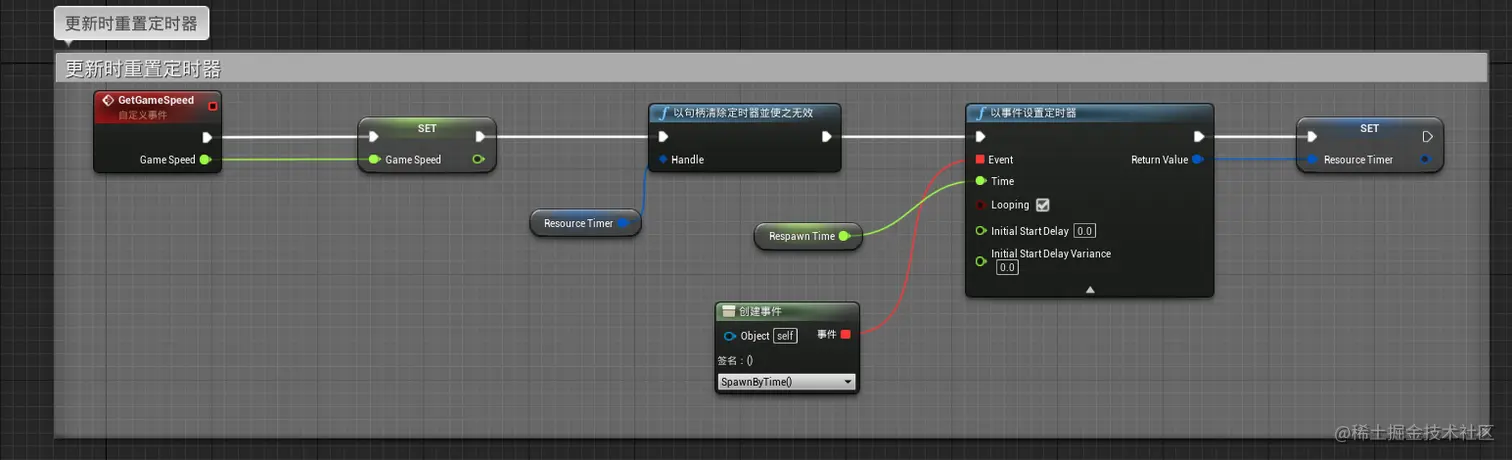This screenshot has width=1512, height=460.
Task: Select the 以句柄清除定时器並使之无效 node title
Action: (742, 113)
